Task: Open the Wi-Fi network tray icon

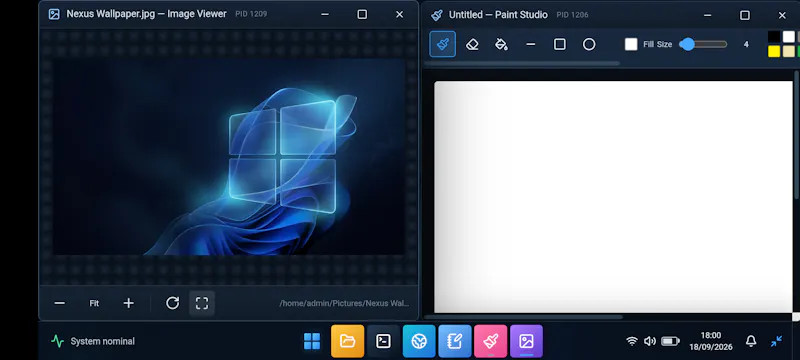Action: point(632,341)
